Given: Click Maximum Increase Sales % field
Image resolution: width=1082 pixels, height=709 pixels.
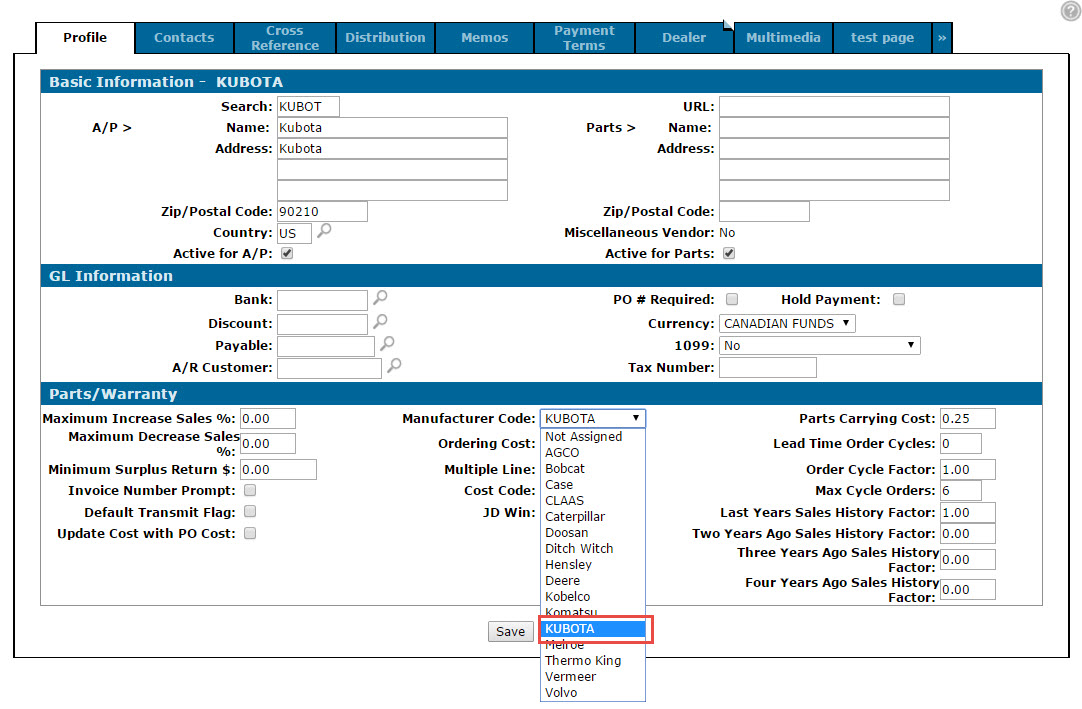Looking at the screenshot, I should [x=268, y=418].
